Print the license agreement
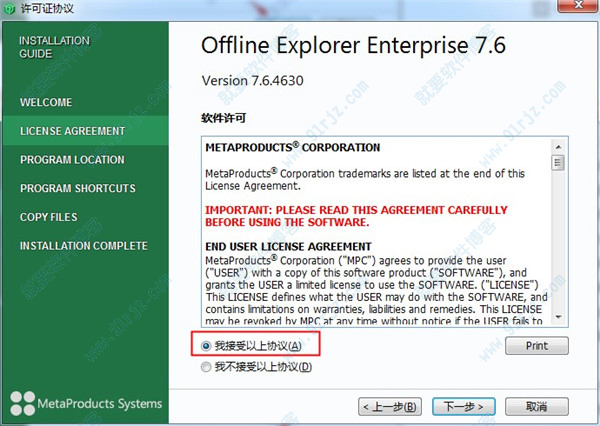The width and height of the screenshot is (600, 426). click(536, 346)
